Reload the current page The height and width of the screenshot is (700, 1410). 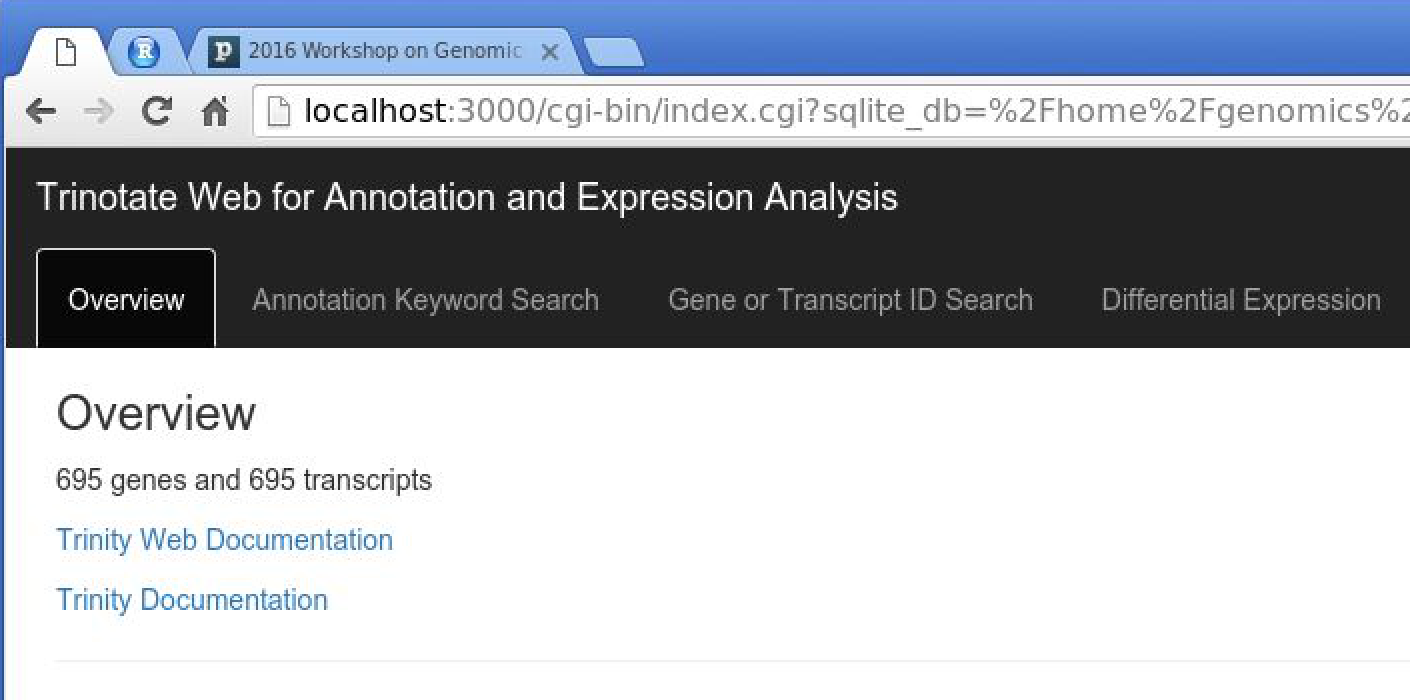click(156, 110)
